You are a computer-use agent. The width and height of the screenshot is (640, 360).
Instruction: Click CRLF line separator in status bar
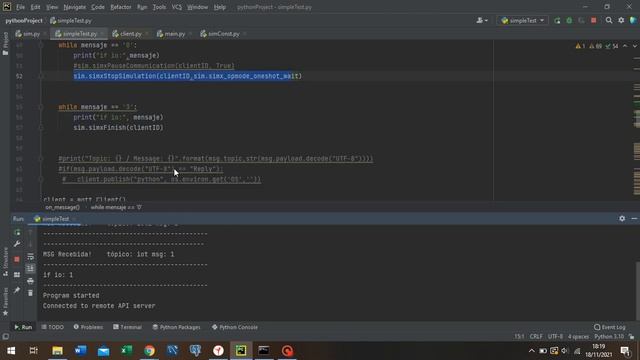point(536,337)
